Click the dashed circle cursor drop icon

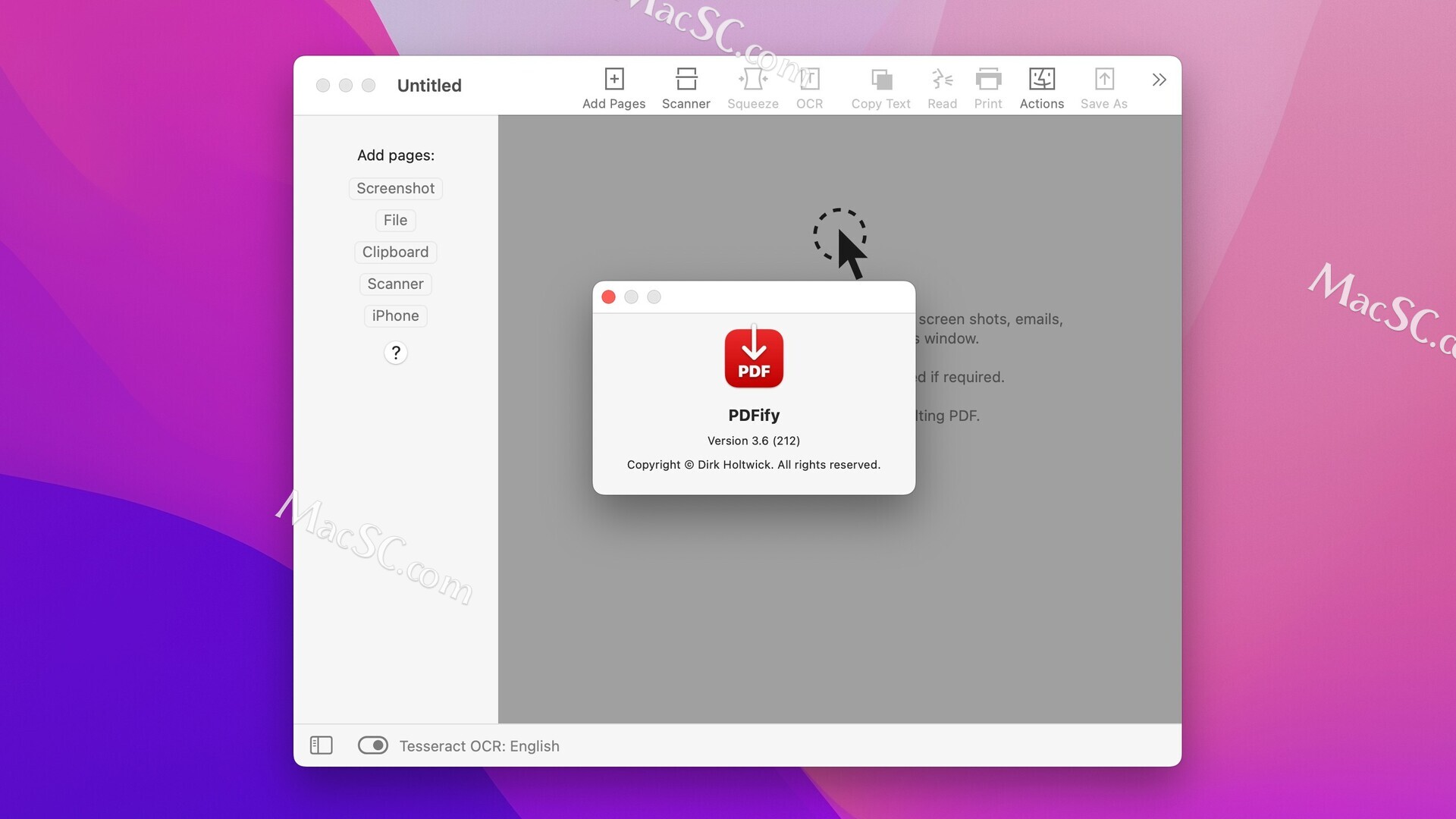(x=840, y=243)
